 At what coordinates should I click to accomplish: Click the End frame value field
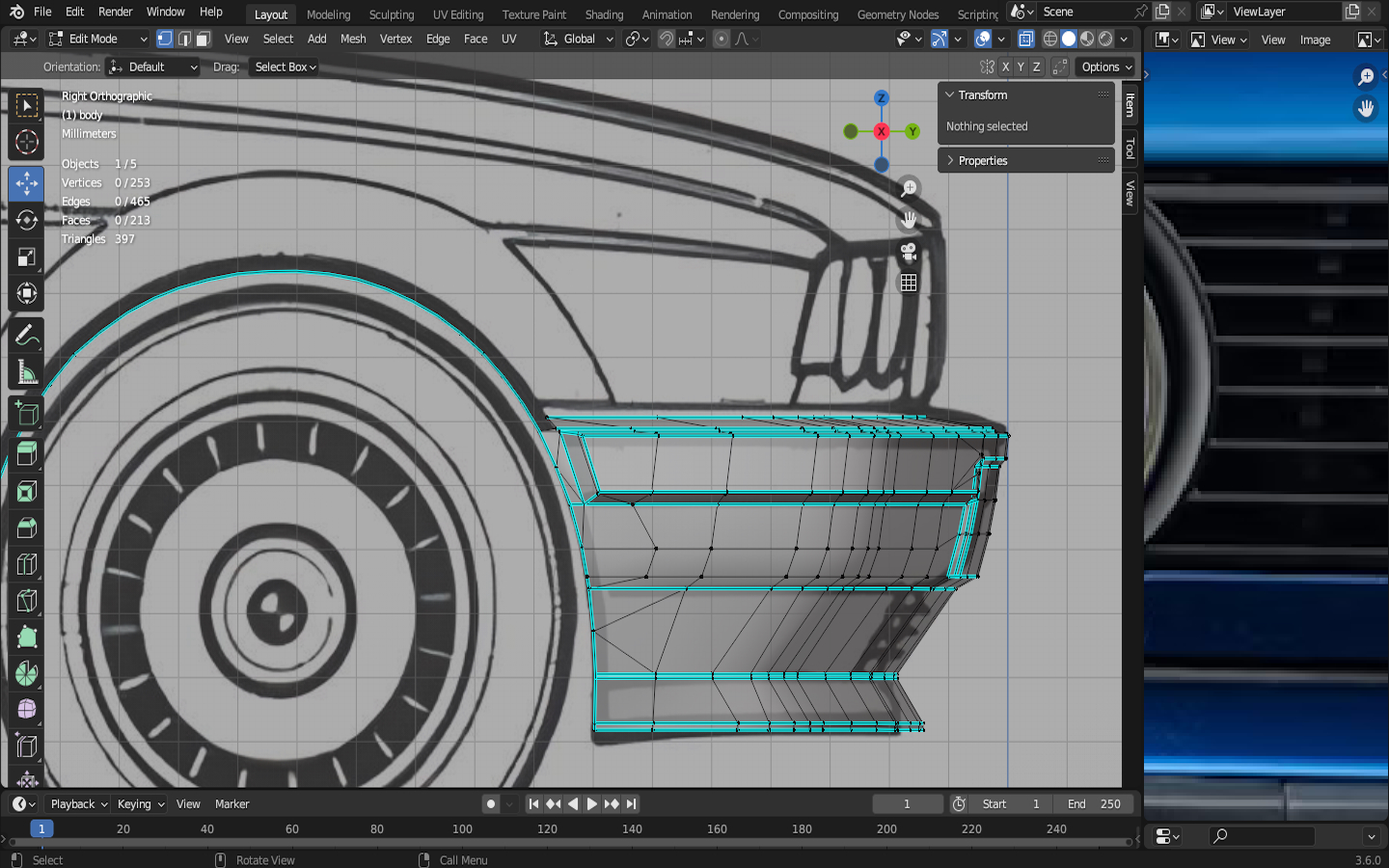pyautogui.click(x=1094, y=804)
